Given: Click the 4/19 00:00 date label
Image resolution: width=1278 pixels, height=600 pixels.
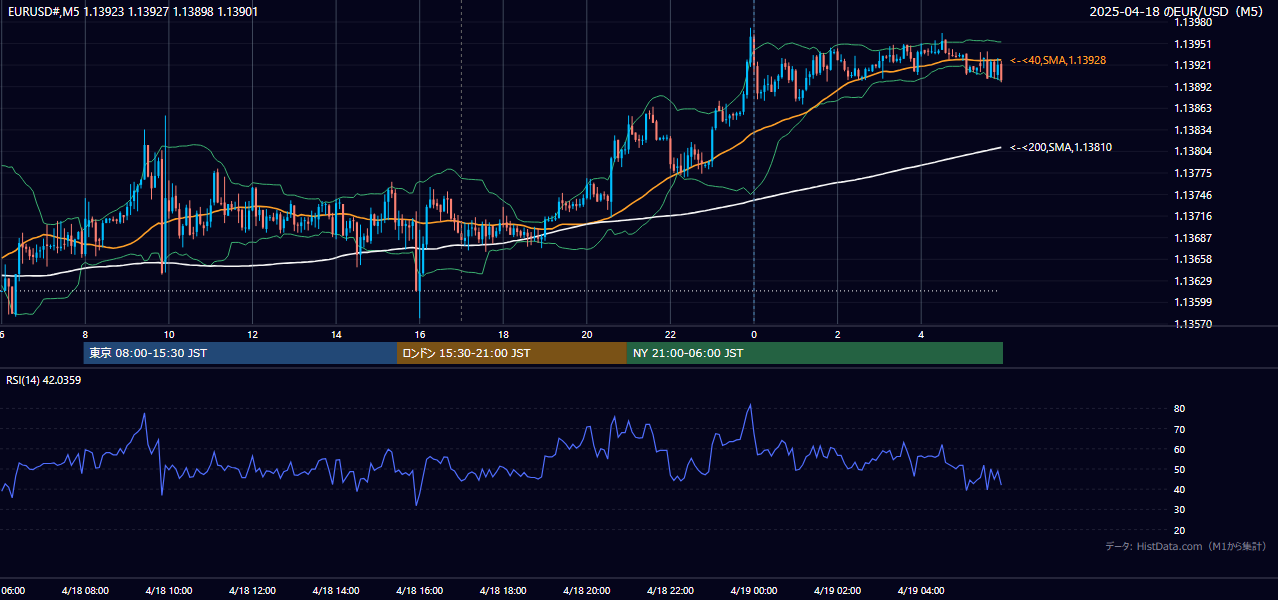Looking at the screenshot, I should (753, 590).
